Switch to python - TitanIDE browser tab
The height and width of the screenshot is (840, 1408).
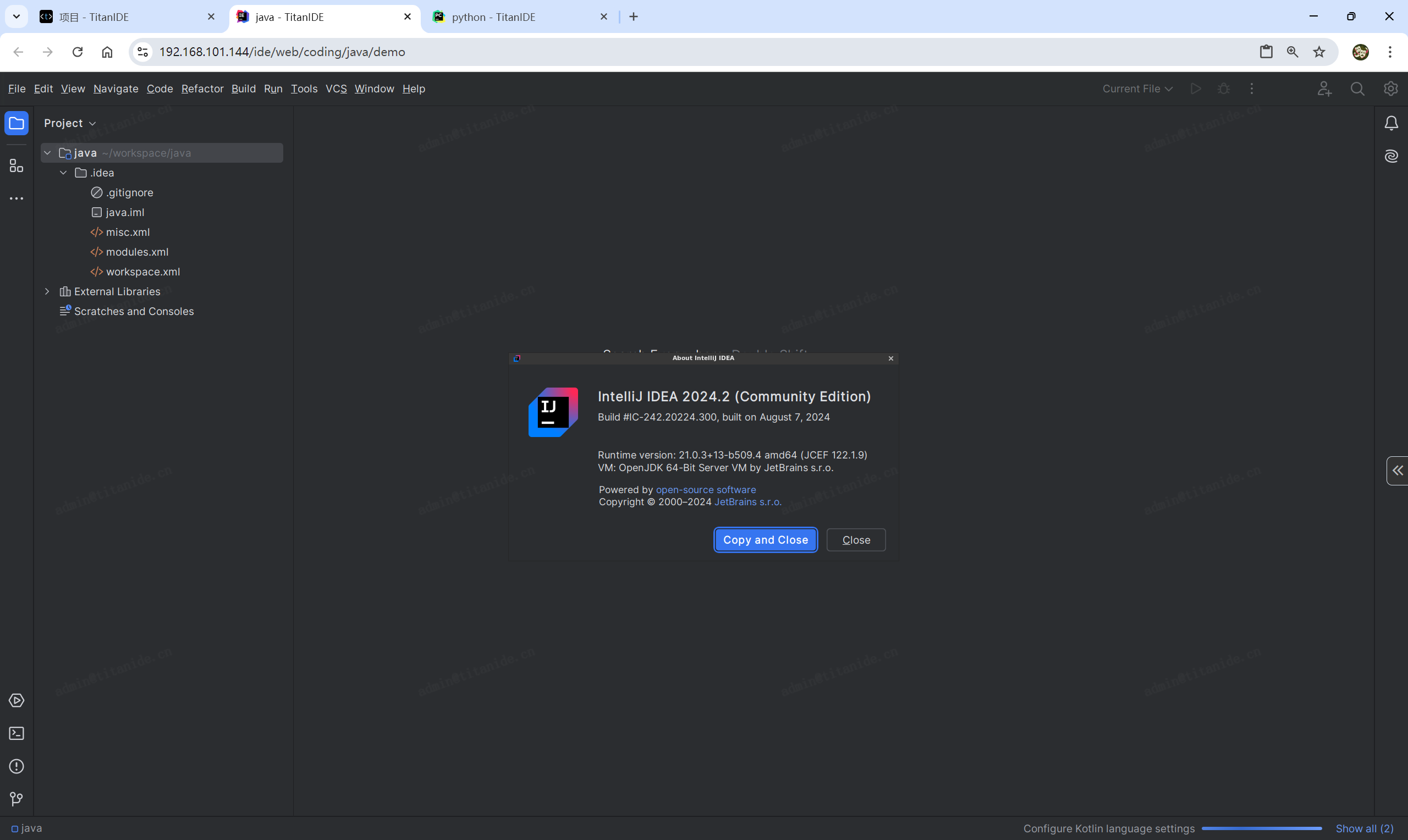click(x=493, y=17)
